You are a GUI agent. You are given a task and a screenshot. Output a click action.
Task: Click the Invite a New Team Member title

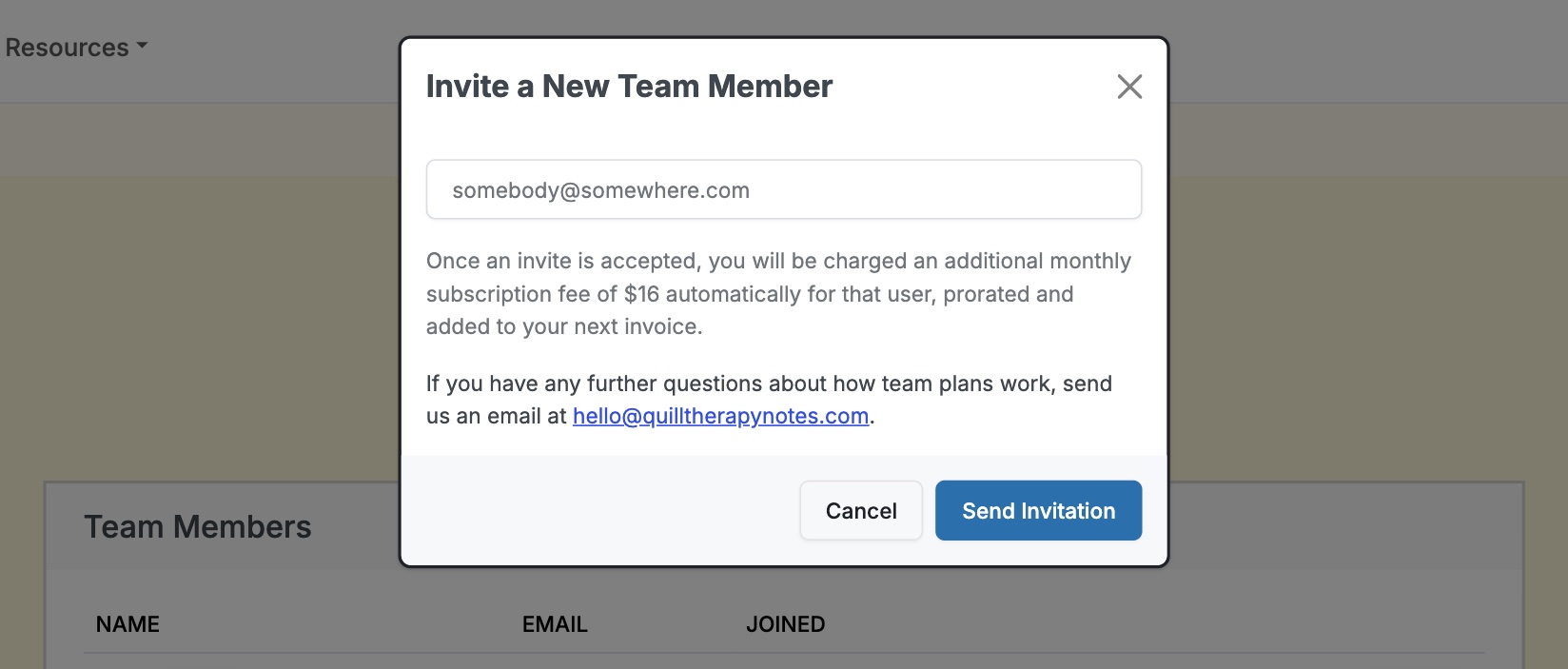coord(629,87)
